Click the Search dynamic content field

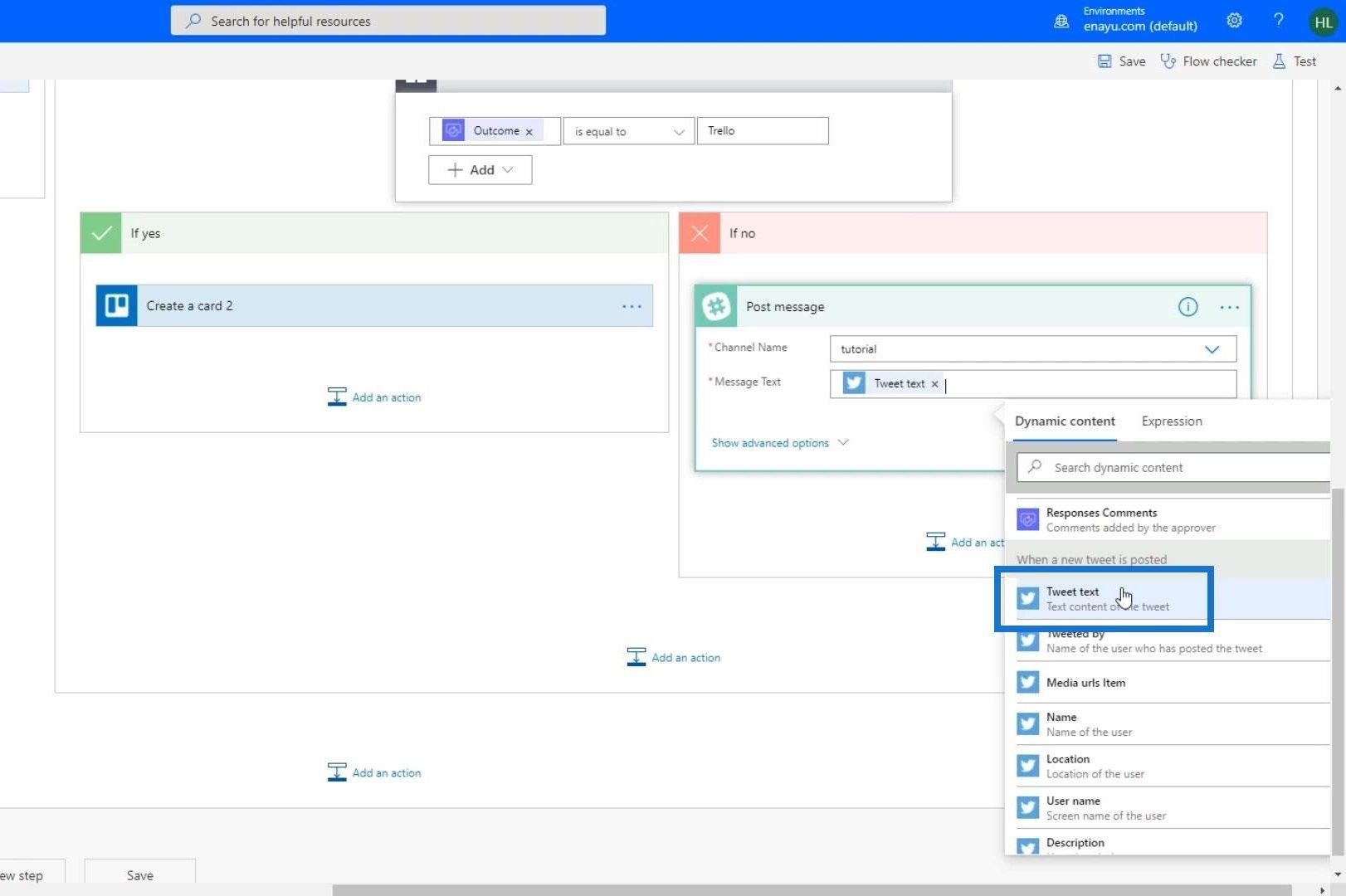click(1174, 467)
